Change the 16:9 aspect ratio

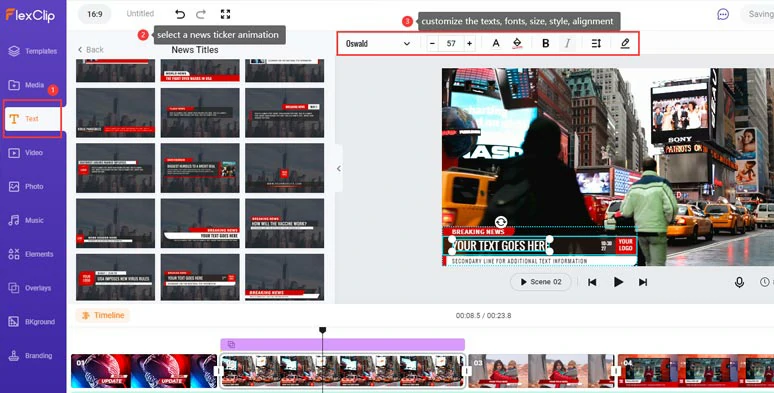click(x=95, y=14)
